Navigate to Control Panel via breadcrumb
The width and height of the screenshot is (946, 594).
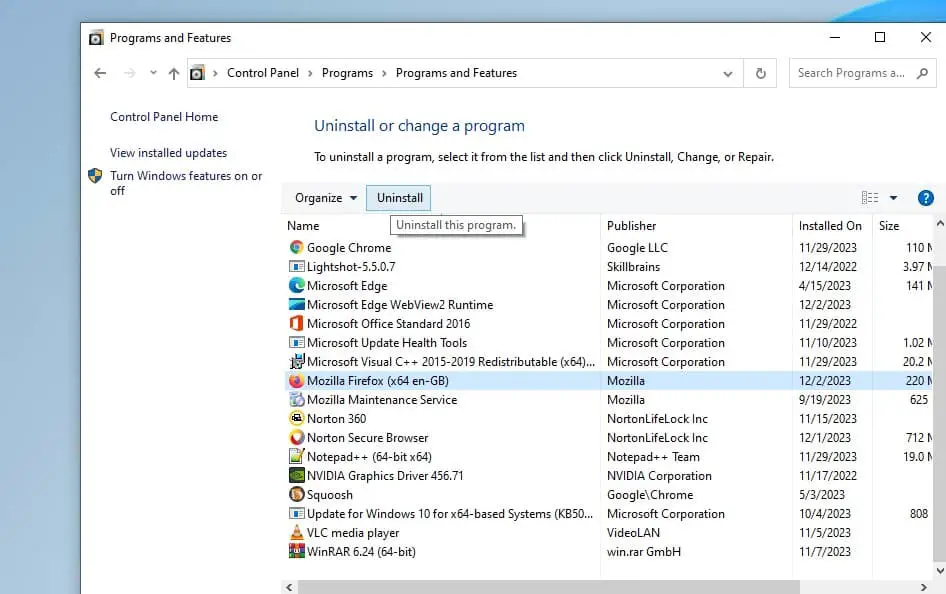(263, 73)
